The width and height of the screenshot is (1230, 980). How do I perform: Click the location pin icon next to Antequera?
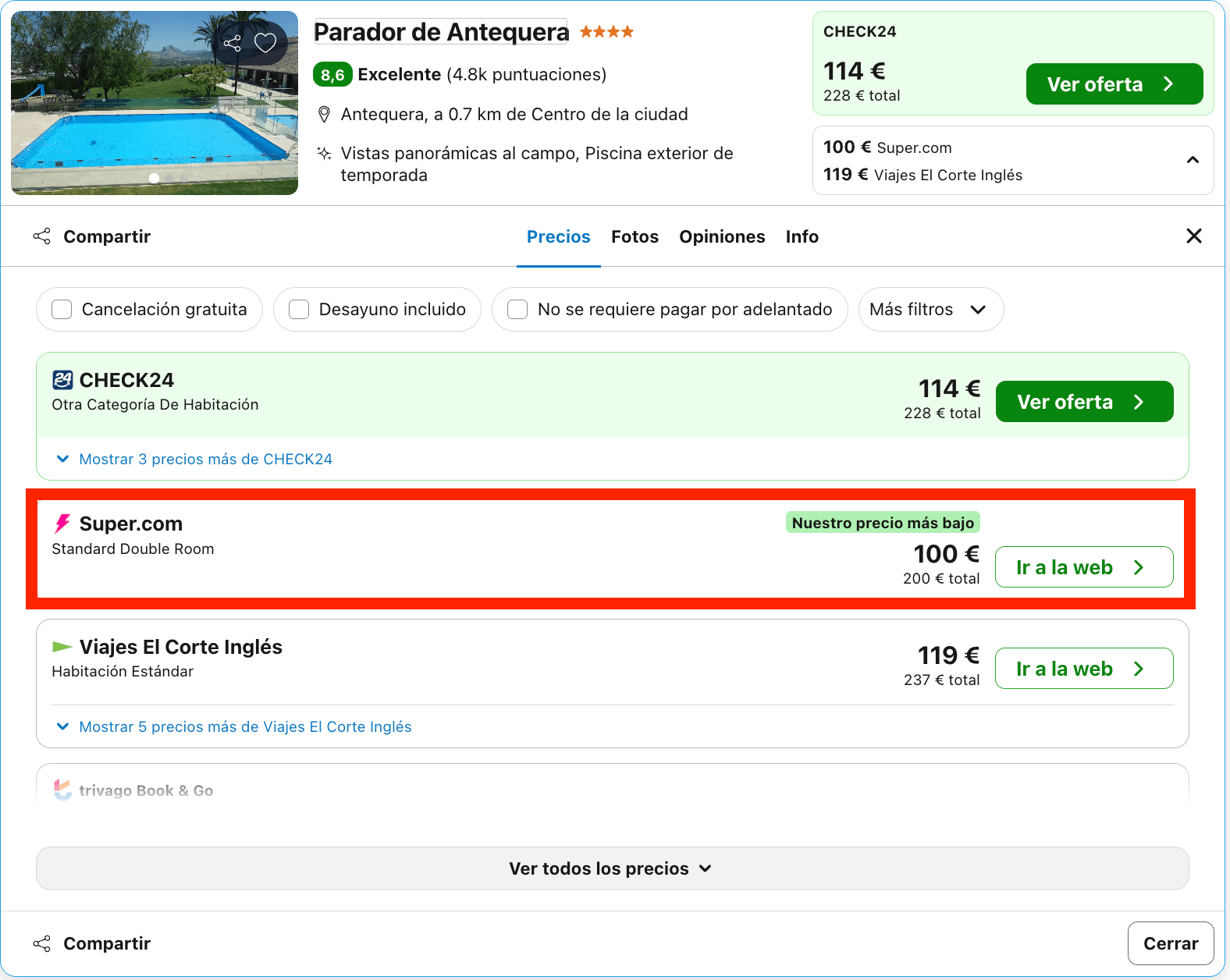[x=325, y=115]
